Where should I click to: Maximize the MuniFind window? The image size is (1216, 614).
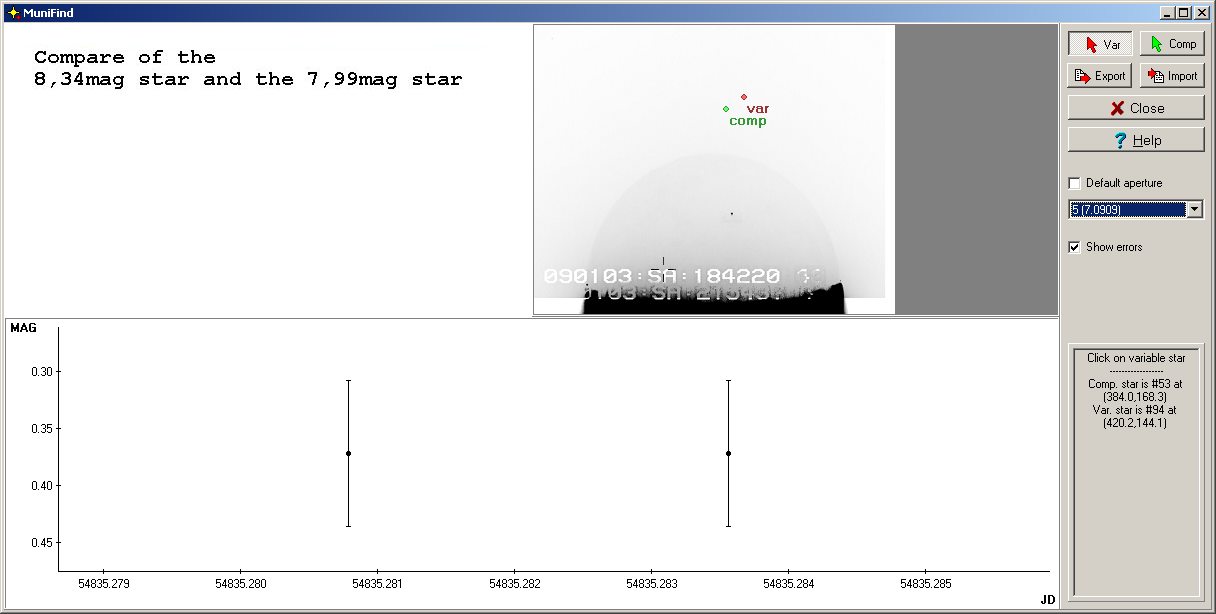[1183, 13]
